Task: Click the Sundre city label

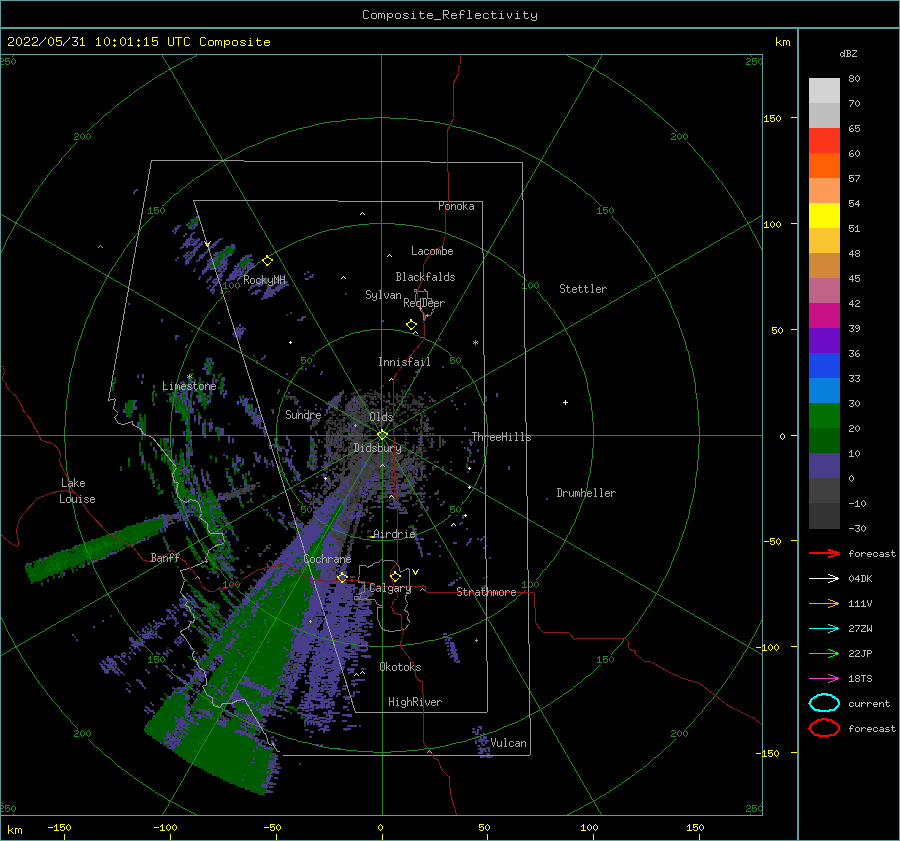Action: pos(303,414)
